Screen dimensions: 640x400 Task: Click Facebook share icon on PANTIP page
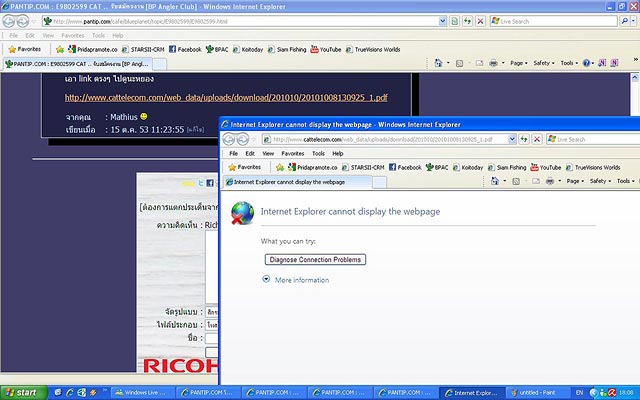[210, 183]
